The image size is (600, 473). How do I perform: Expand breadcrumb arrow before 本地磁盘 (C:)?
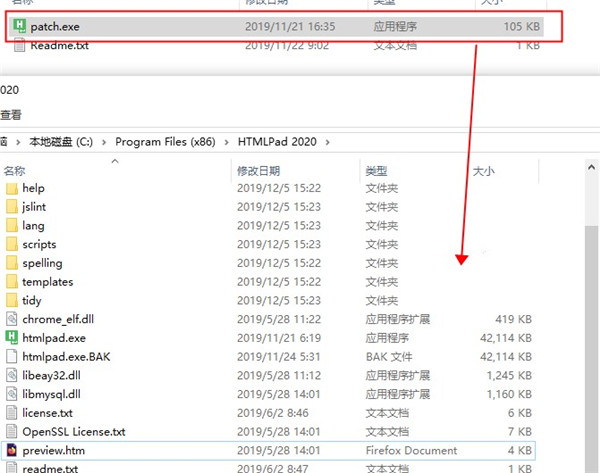coord(18,142)
